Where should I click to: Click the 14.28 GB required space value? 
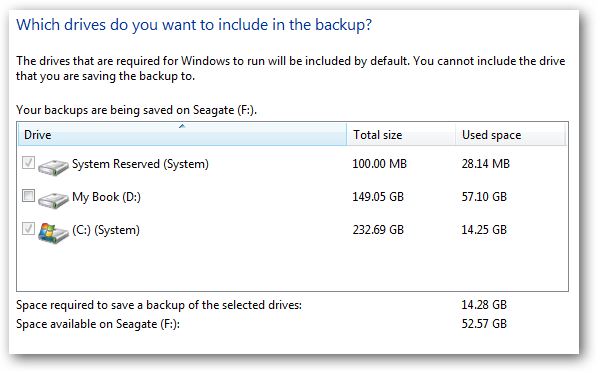pos(484,305)
